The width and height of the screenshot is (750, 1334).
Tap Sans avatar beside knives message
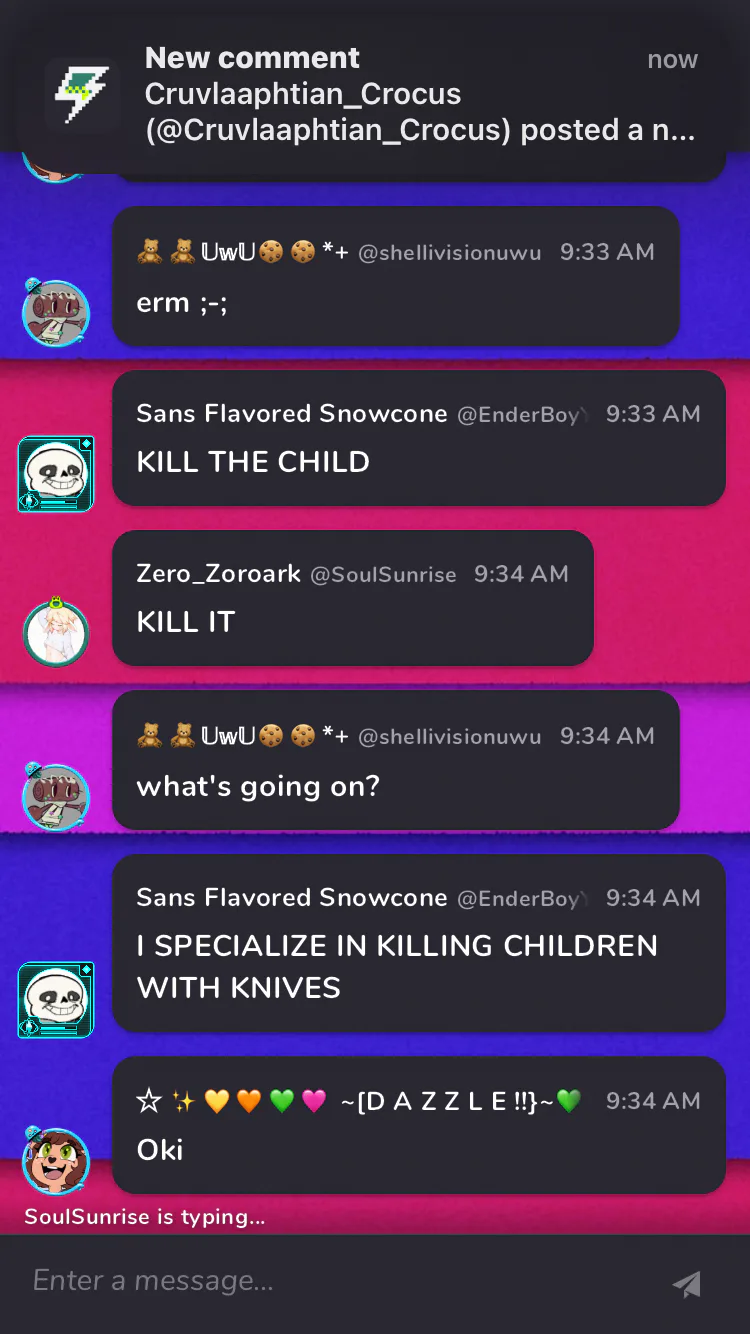[x=56, y=999]
